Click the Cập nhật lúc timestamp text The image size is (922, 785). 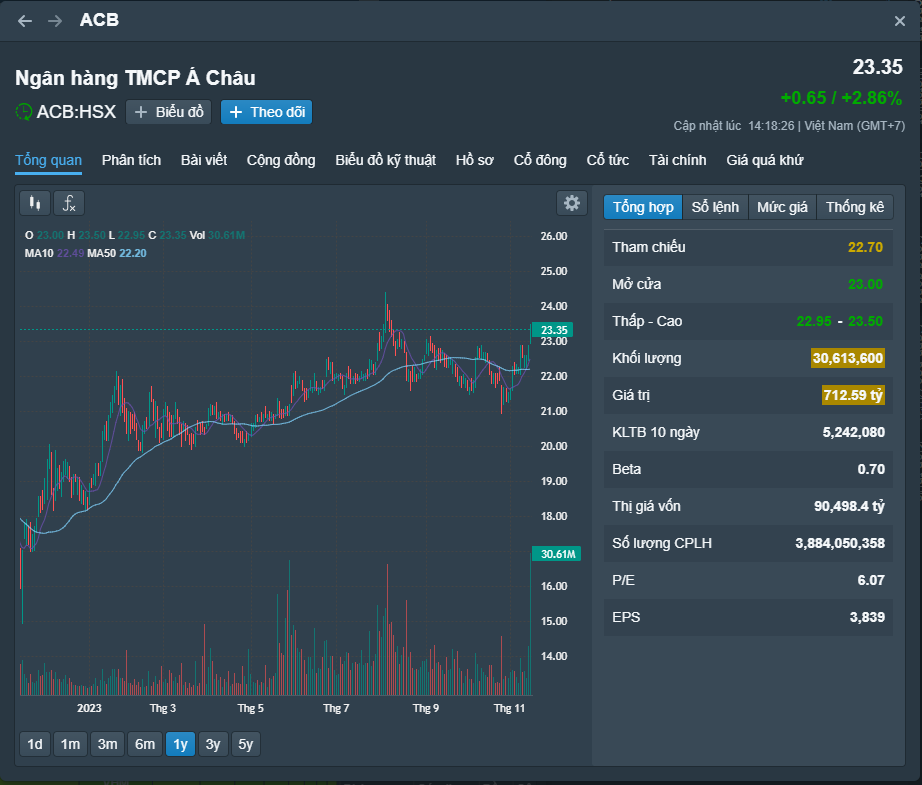(789, 126)
